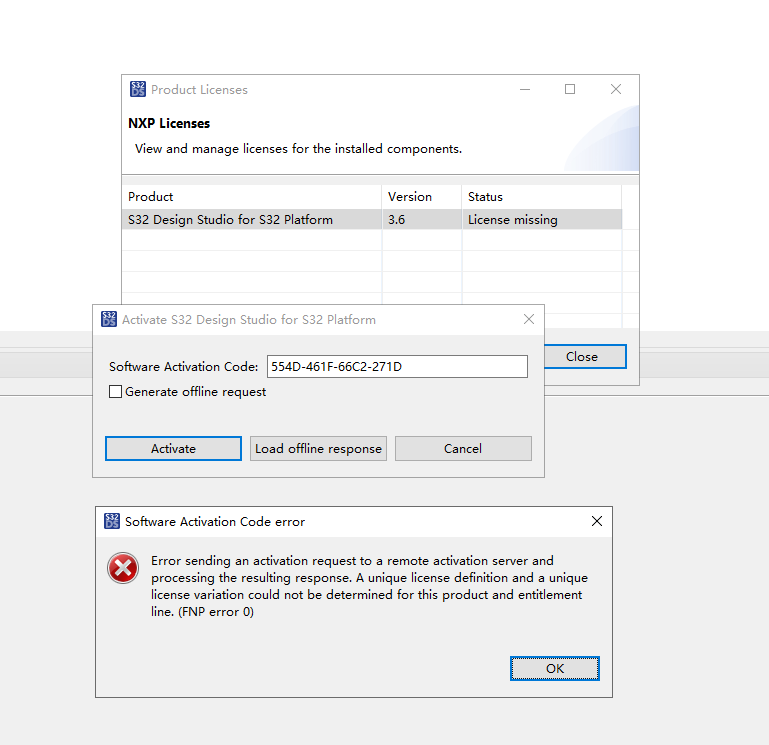Click S32DS icon in Product Licenses title bar
The height and width of the screenshot is (745, 769).
[138, 89]
